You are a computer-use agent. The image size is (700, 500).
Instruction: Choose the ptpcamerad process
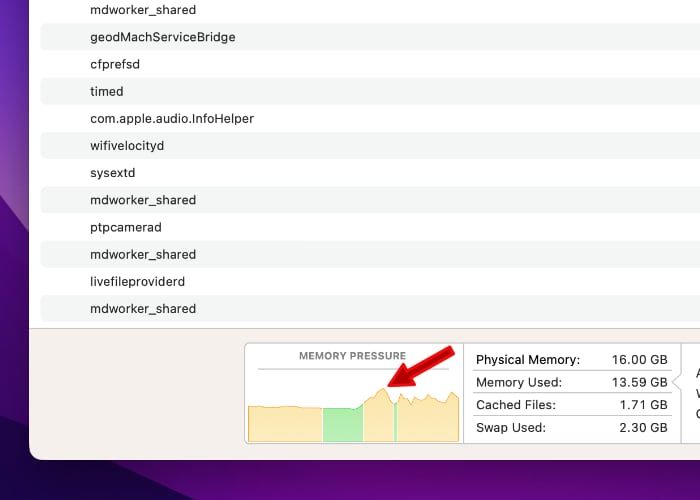pos(126,227)
